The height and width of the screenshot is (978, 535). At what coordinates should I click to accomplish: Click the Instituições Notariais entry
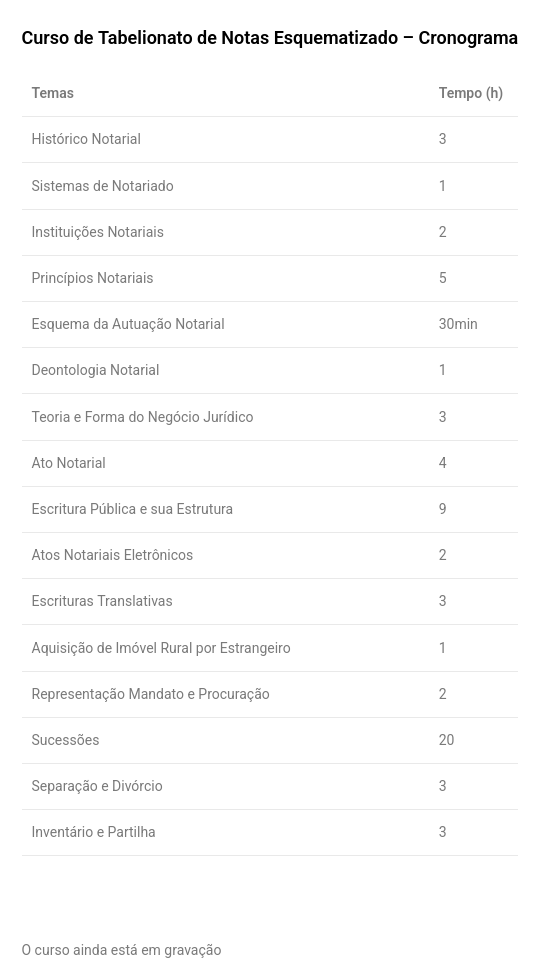coord(97,232)
